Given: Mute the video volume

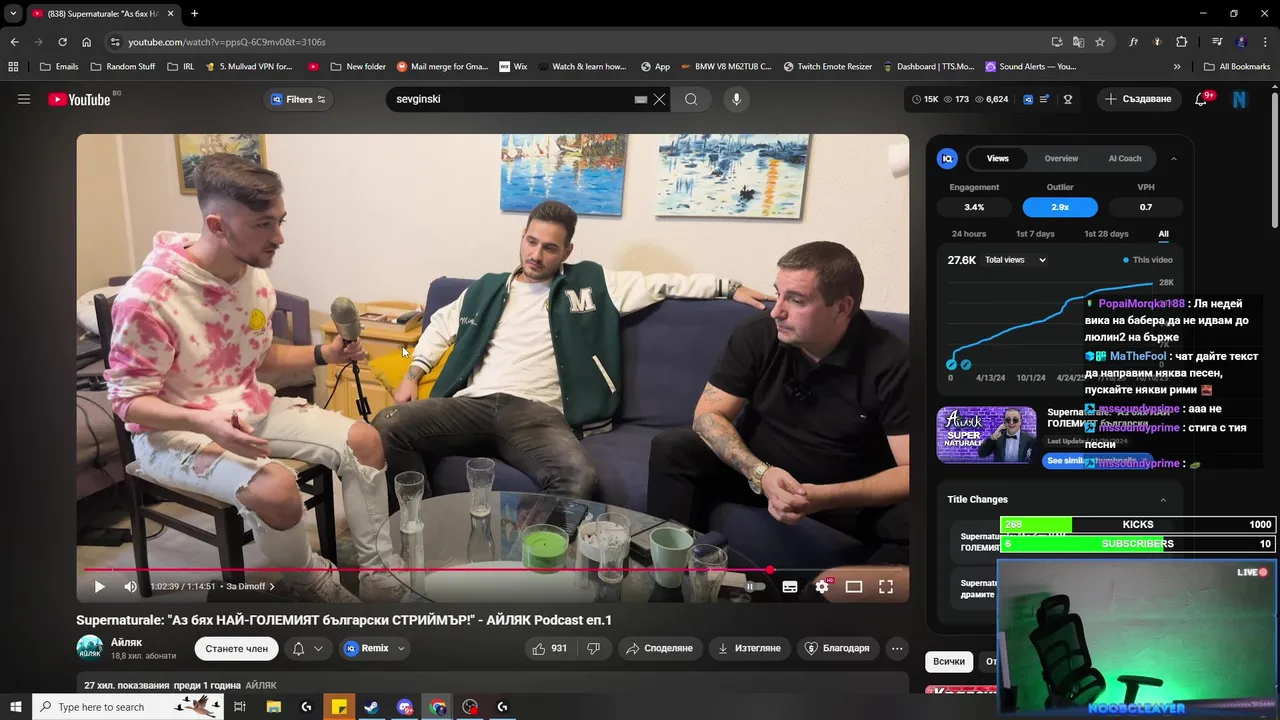Looking at the screenshot, I should click(x=130, y=587).
